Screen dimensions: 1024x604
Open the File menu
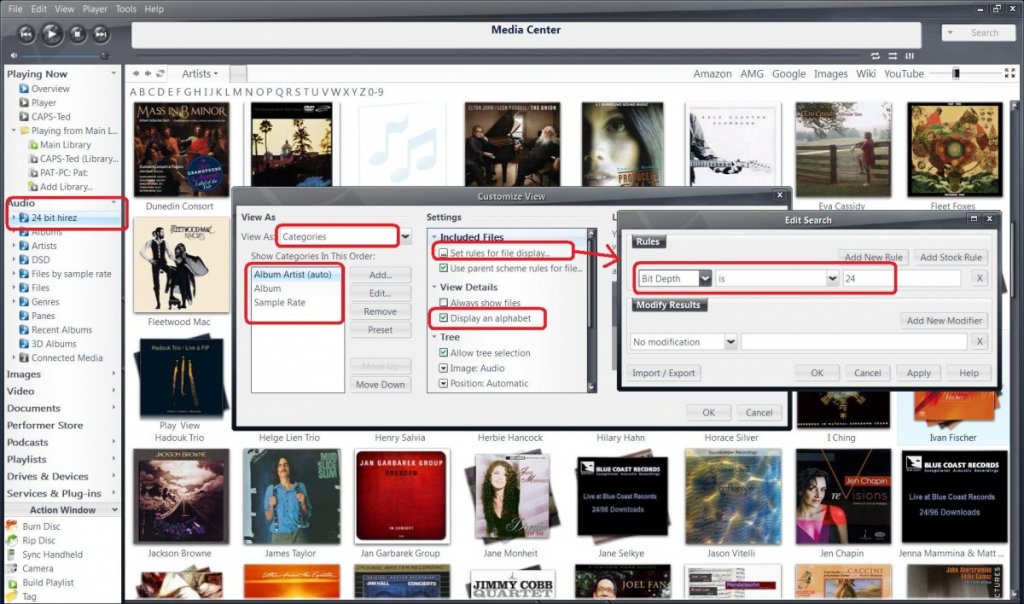point(15,8)
